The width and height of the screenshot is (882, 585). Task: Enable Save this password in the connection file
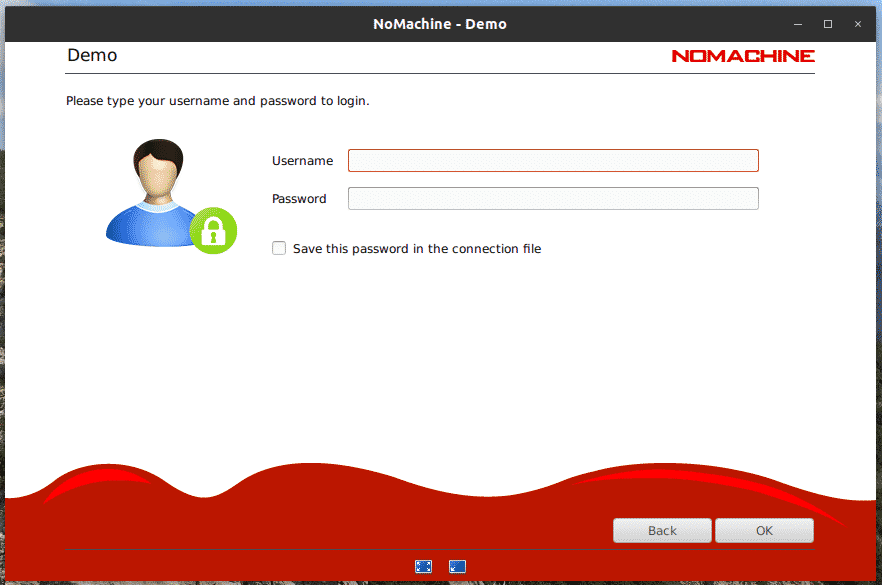(279, 248)
